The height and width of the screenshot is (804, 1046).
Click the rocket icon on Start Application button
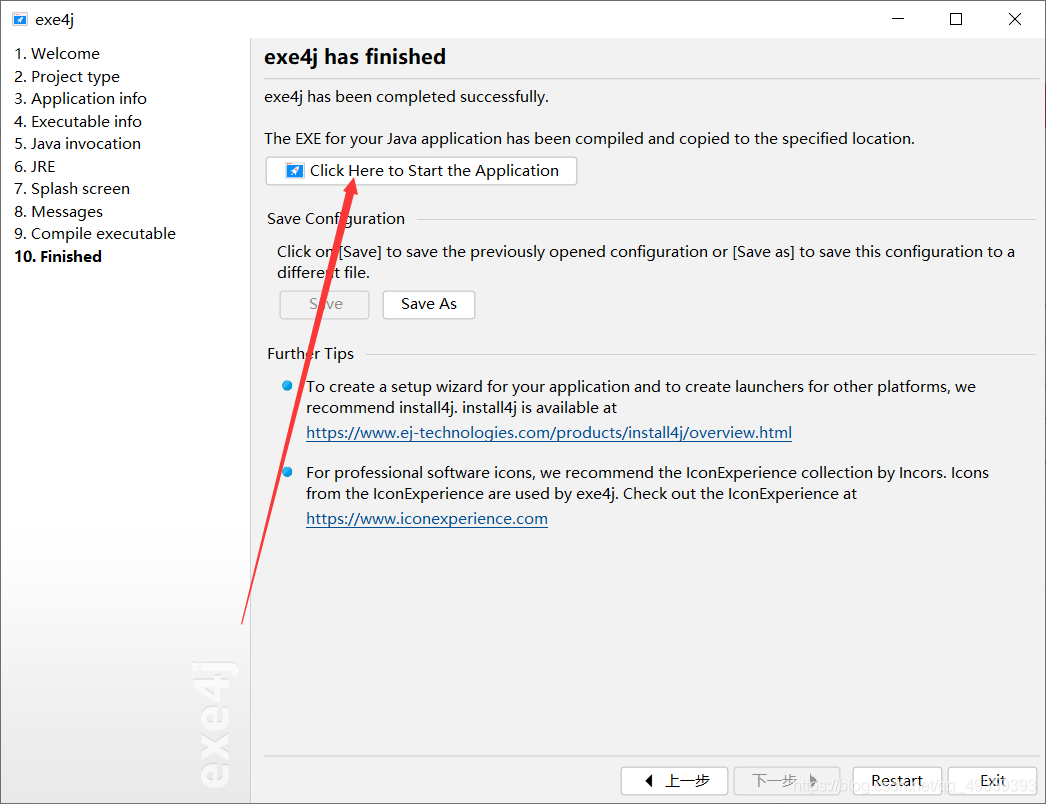click(x=294, y=171)
